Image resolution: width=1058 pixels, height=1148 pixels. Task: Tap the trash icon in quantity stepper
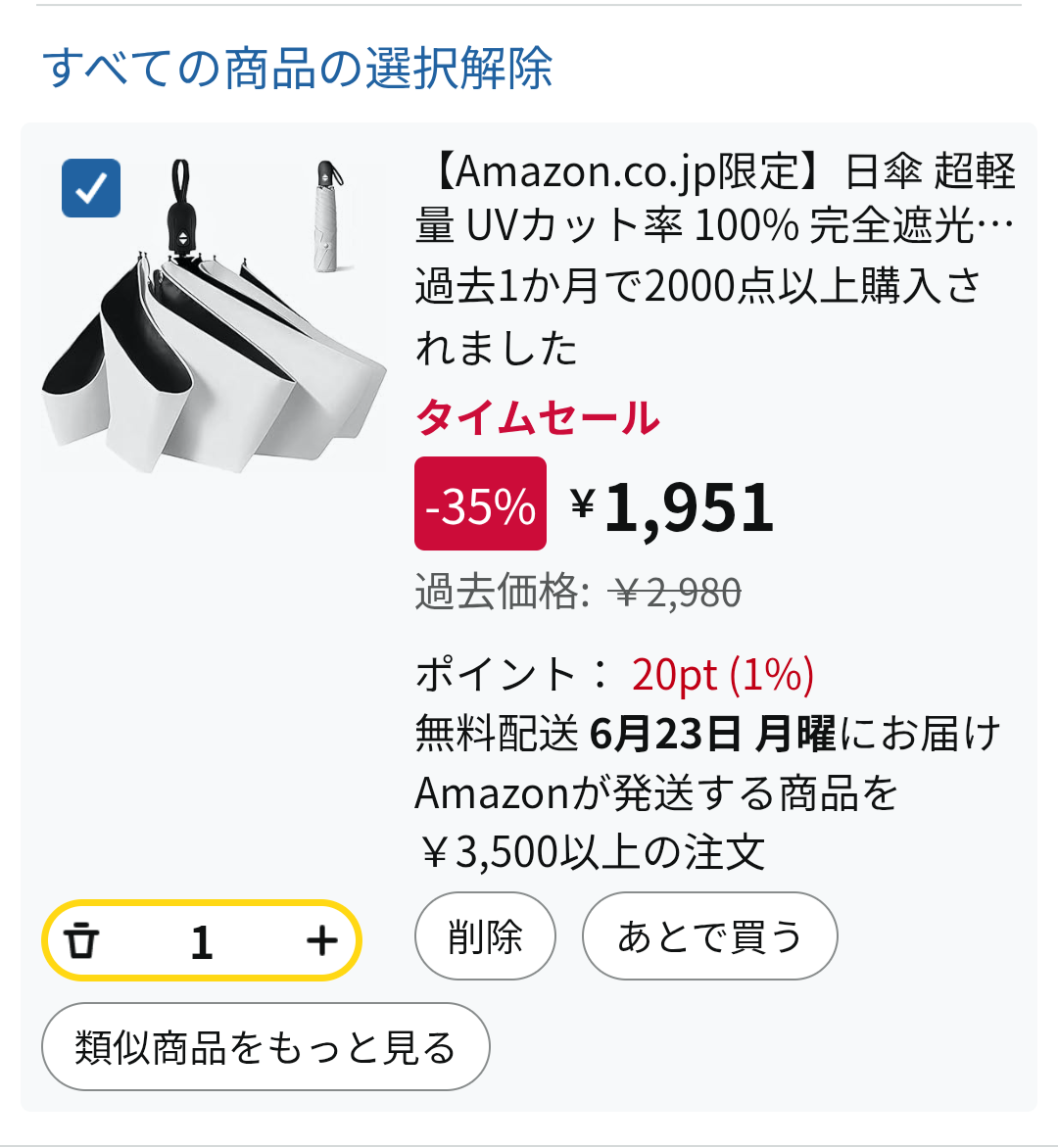[x=82, y=941]
